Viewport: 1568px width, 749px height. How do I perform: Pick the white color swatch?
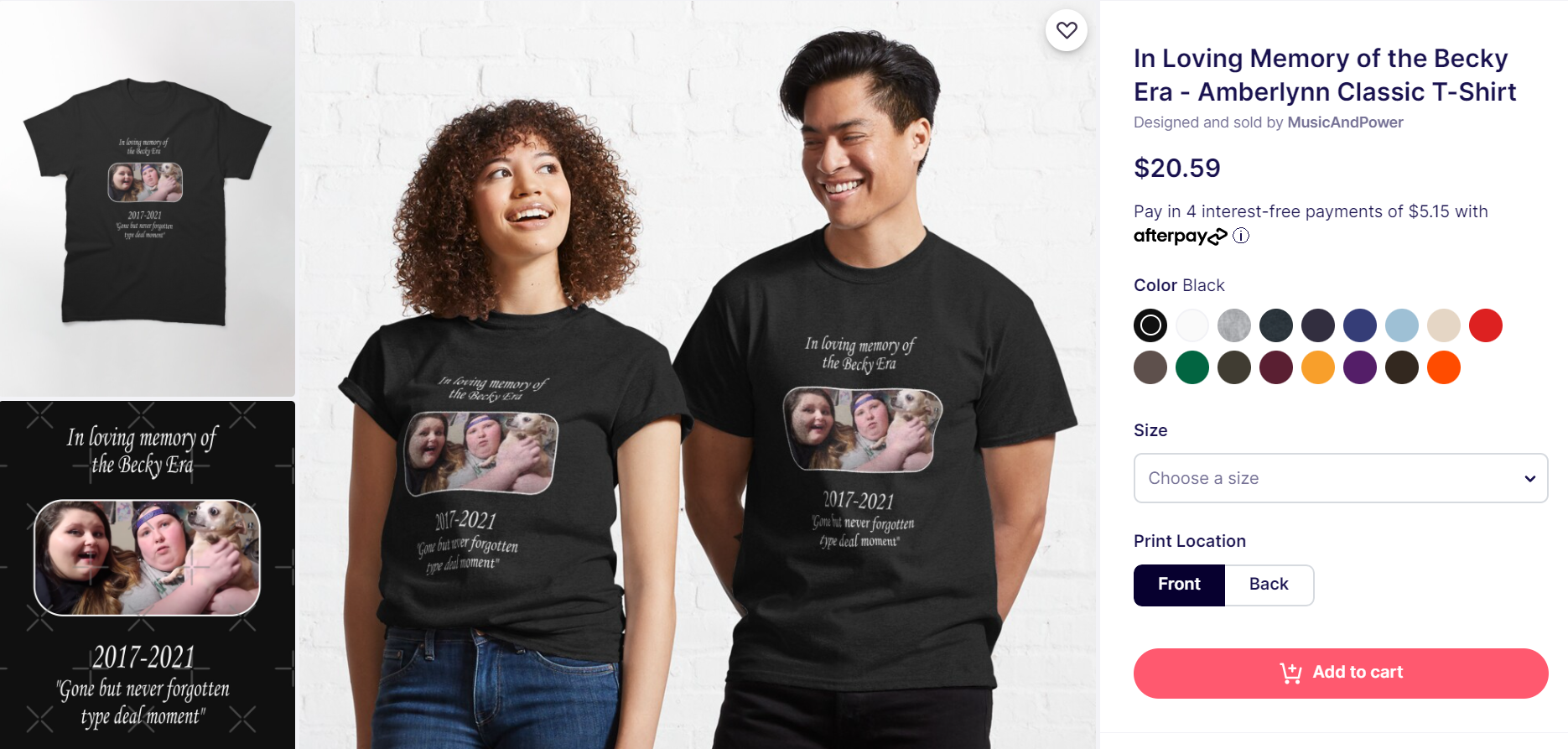tap(1192, 325)
